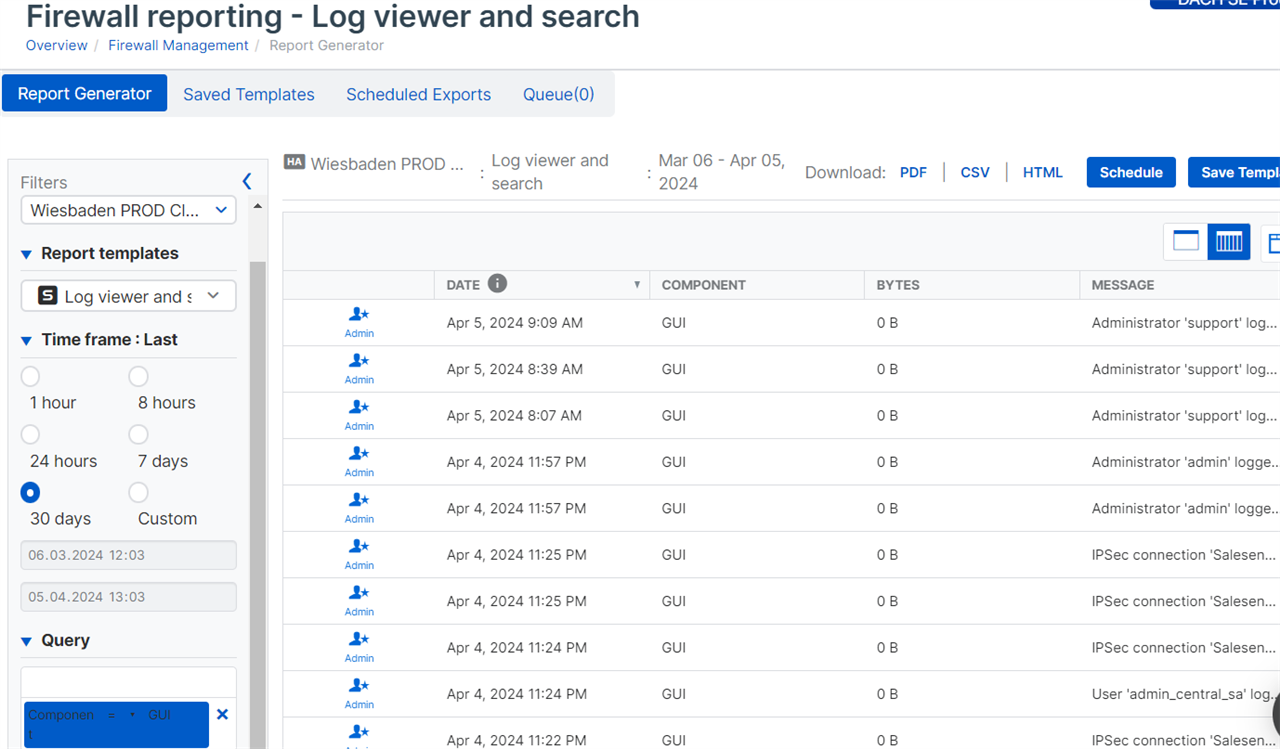Click message in the 9:09 AM row
Screen dimensions: 1280x749
1185,323
